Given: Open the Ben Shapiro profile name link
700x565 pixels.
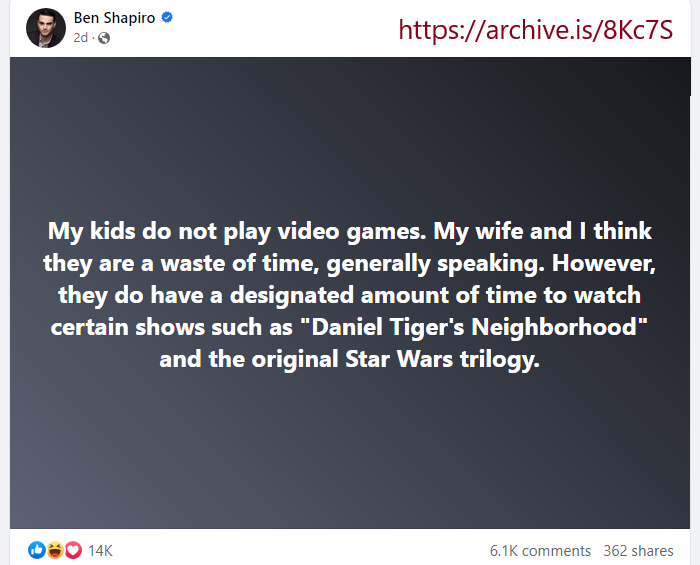Looking at the screenshot, I should click(114, 19).
